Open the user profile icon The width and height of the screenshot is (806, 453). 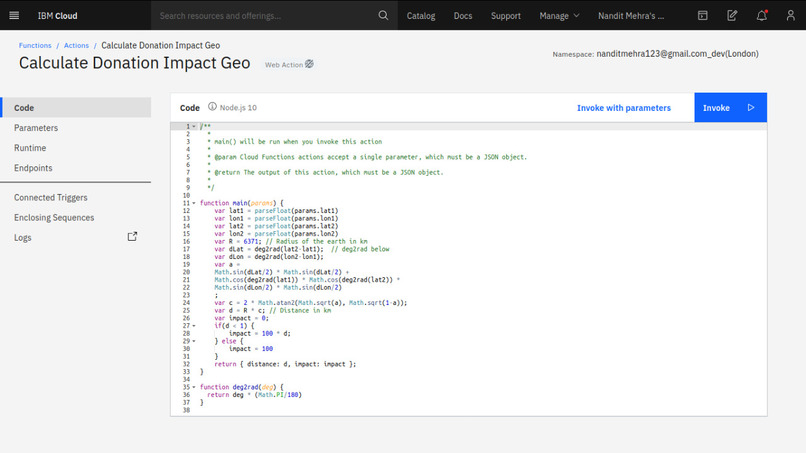[791, 15]
